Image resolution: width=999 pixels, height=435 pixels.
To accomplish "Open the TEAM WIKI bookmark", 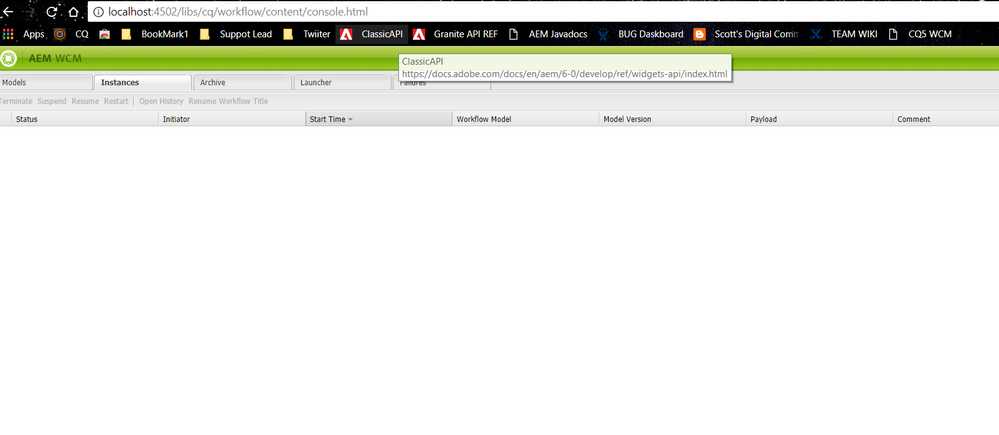I will 844,34.
